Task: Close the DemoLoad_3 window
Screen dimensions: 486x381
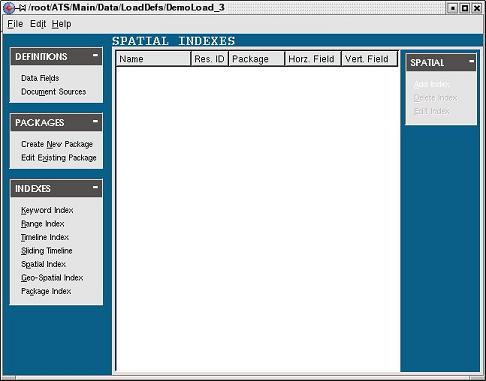Action: 477,8
